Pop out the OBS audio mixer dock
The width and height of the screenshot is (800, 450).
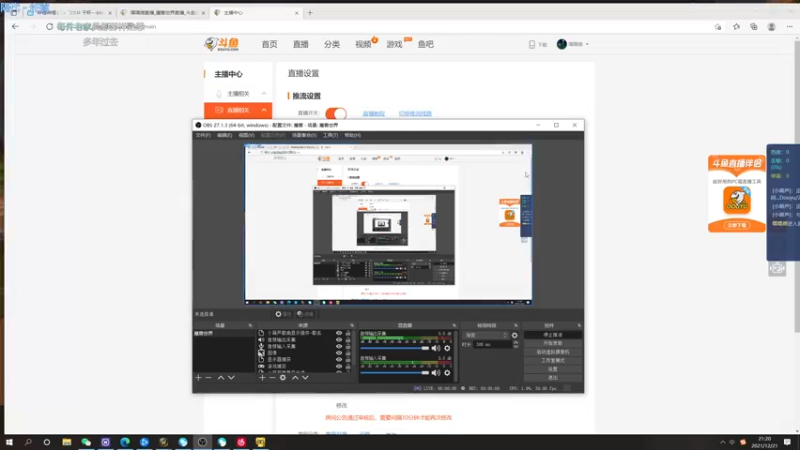pos(454,326)
